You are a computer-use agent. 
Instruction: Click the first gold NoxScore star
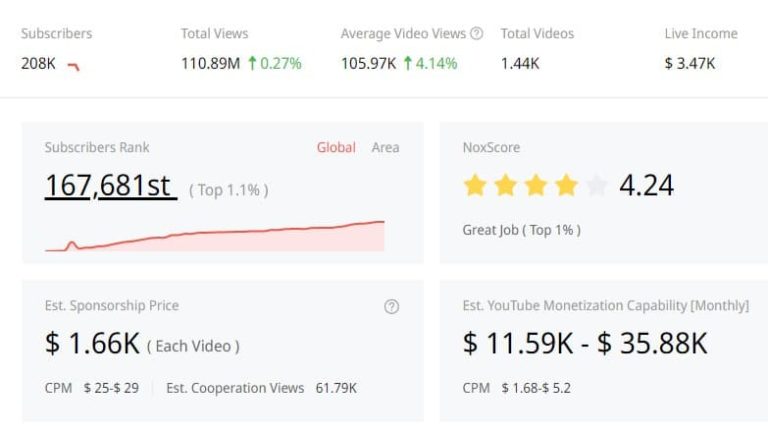click(x=475, y=185)
